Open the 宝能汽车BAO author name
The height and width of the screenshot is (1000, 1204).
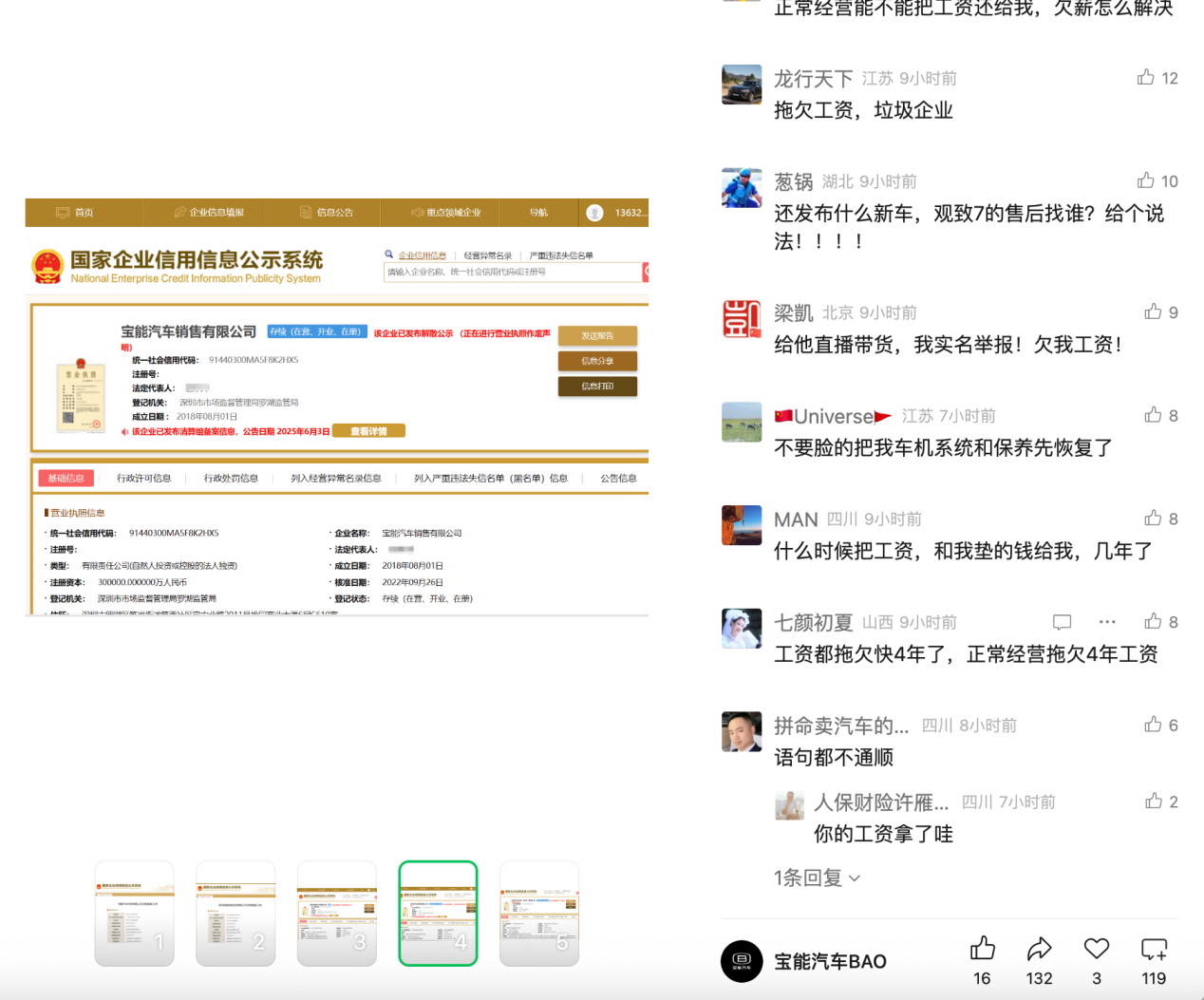click(830, 962)
